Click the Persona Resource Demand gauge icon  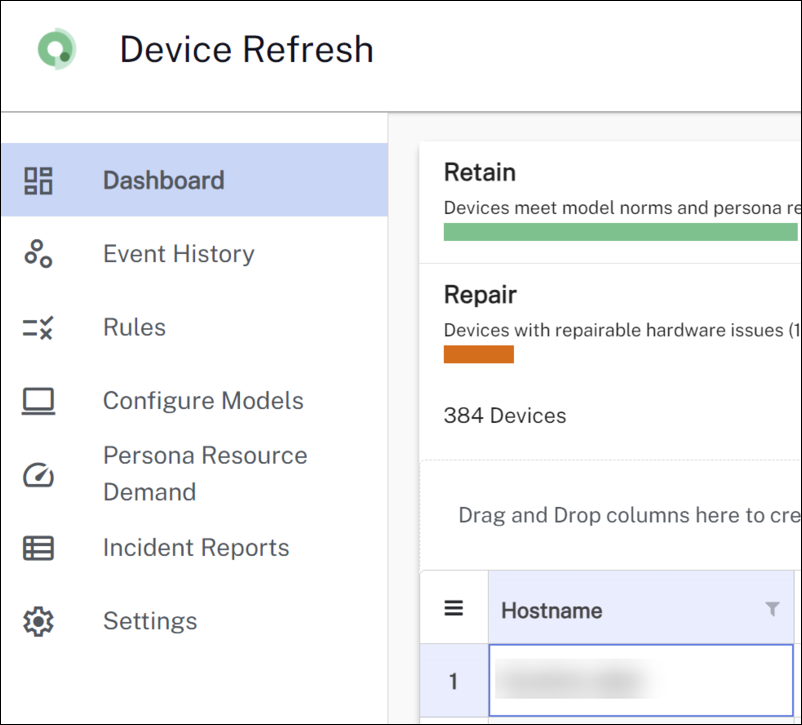[x=38, y=474]
